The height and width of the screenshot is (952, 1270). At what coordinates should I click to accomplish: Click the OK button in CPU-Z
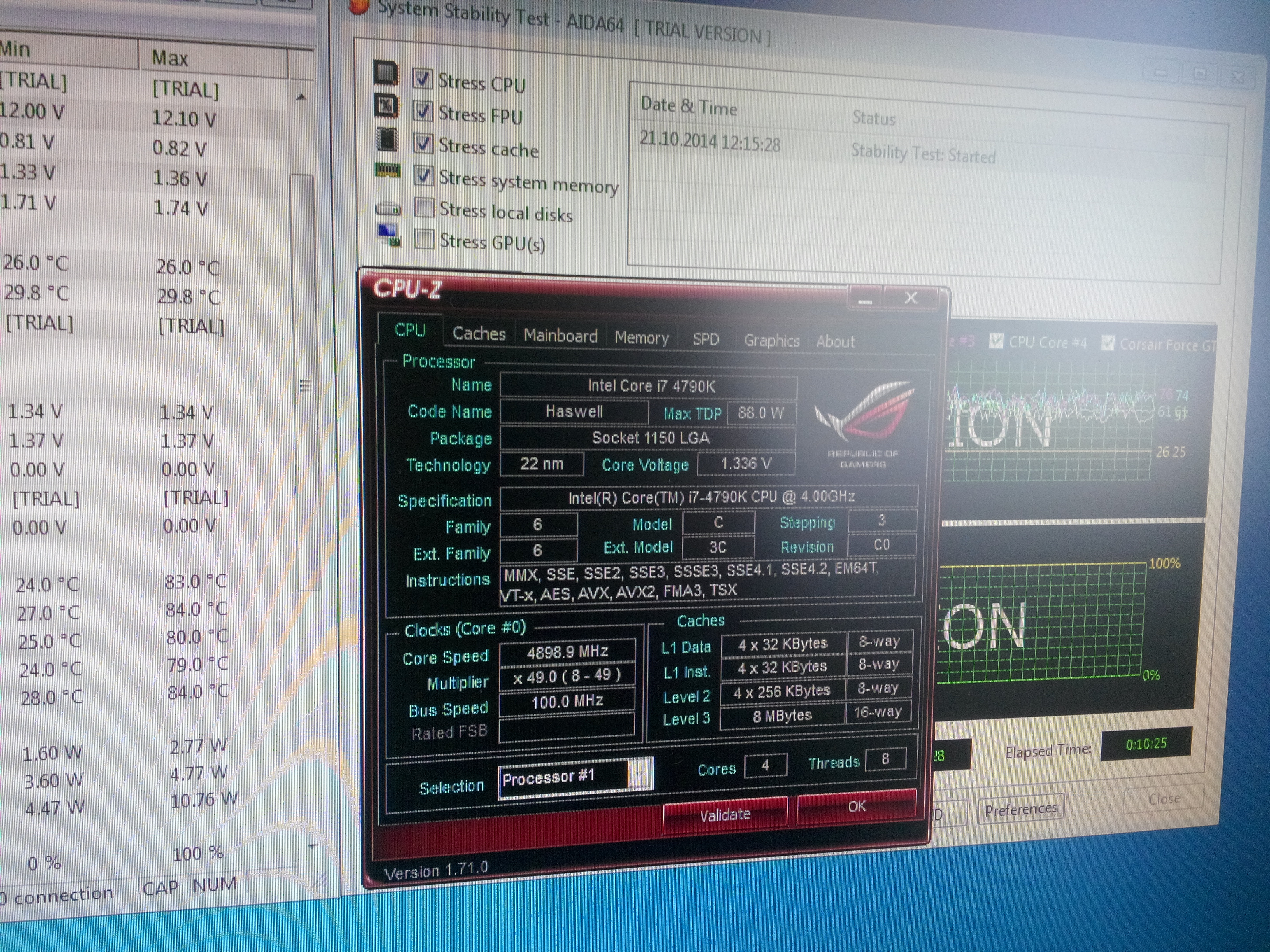click(857, 806)
